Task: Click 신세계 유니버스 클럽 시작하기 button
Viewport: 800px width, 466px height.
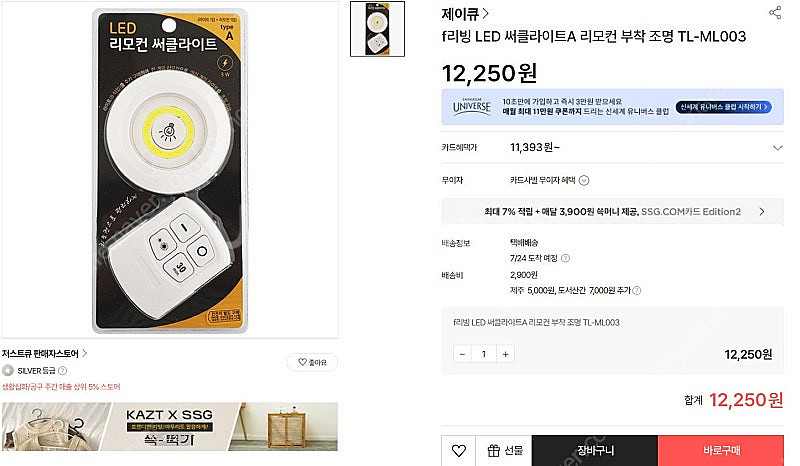Action: pyautogui.click(x=726, y=107)
